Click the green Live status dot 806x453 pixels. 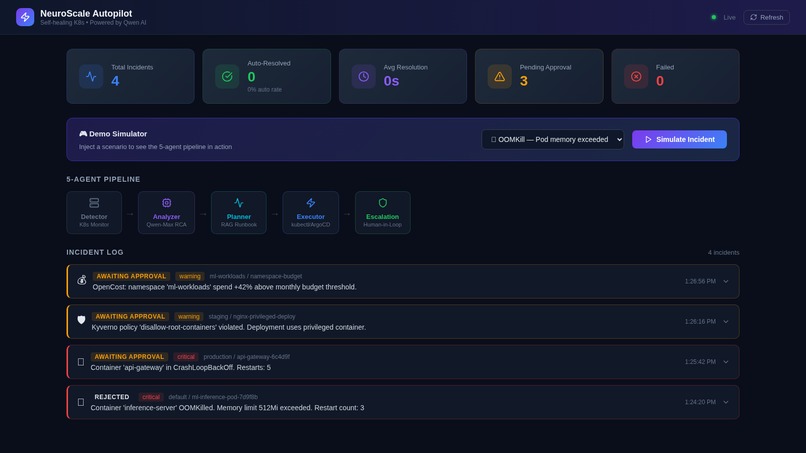point(713,17)
